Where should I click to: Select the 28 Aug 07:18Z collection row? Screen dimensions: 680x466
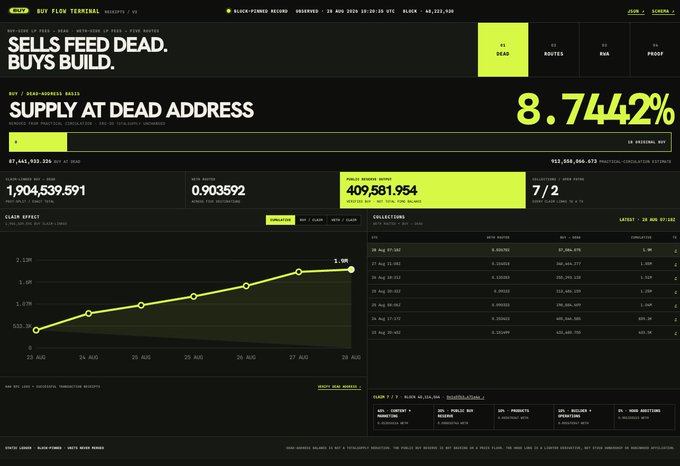pos(523,250)
